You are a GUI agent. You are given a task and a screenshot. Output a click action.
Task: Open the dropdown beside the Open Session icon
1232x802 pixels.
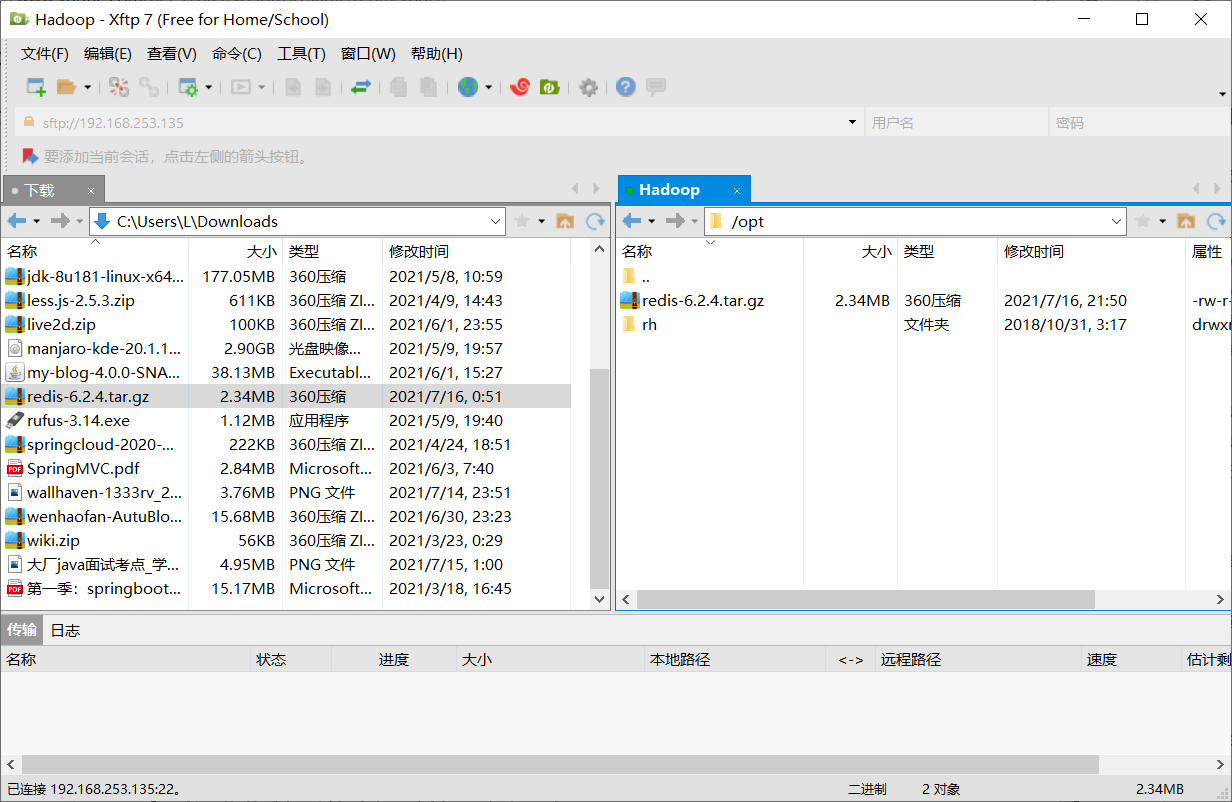pos(87,87)
